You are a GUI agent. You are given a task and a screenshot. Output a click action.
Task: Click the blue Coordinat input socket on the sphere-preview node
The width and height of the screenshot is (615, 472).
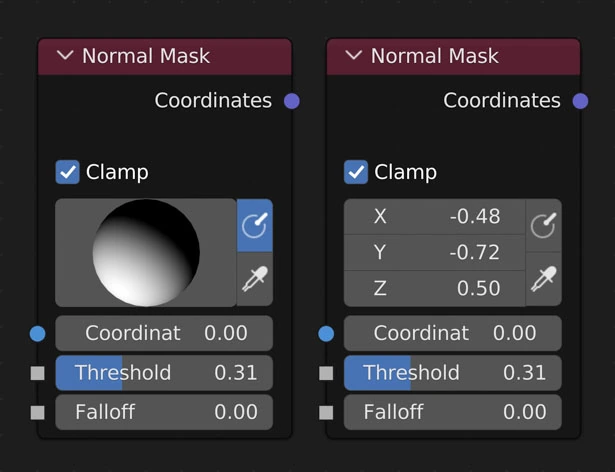coord(38,333)
